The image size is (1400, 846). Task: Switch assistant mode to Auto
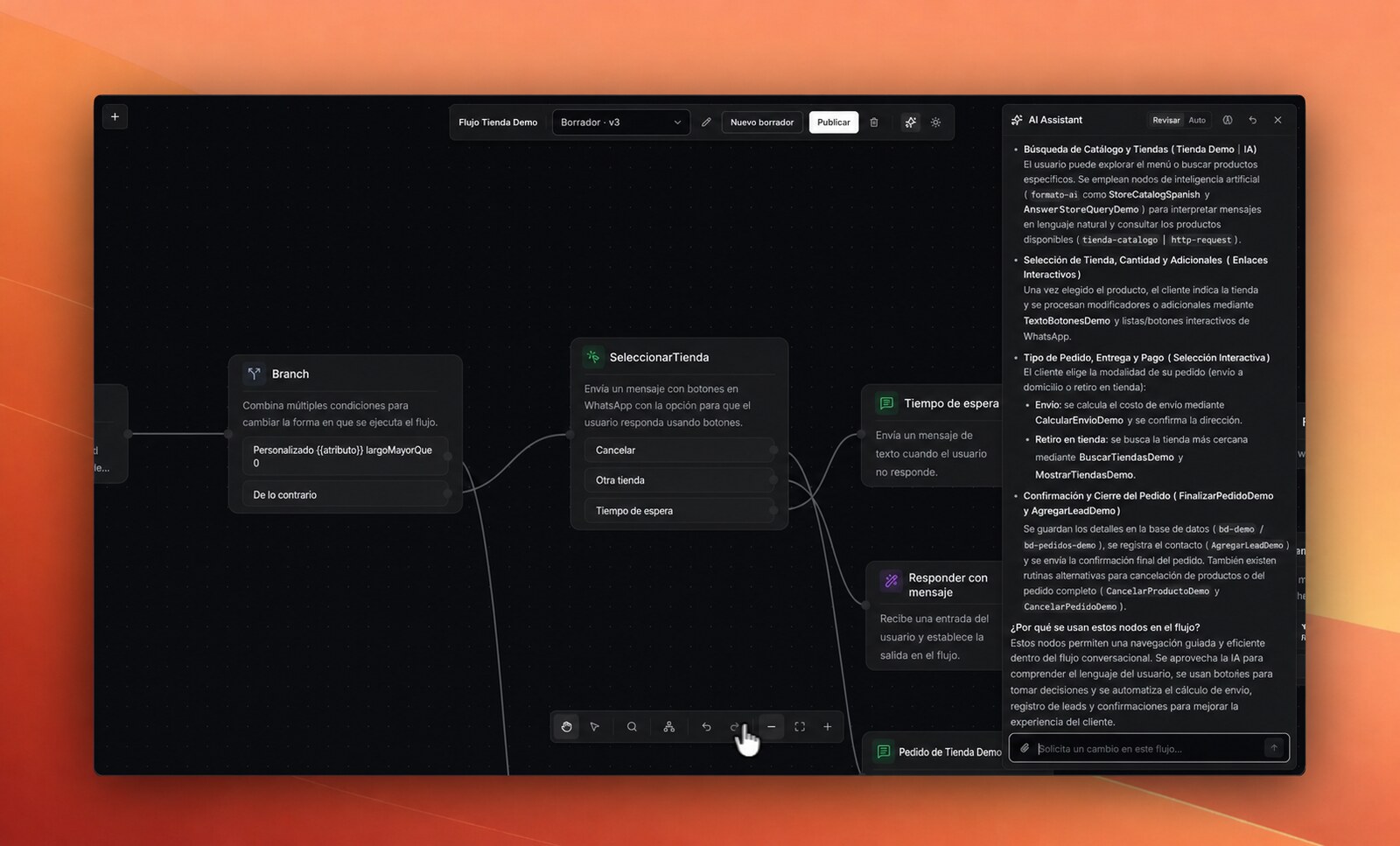[x=1197, y=120]
